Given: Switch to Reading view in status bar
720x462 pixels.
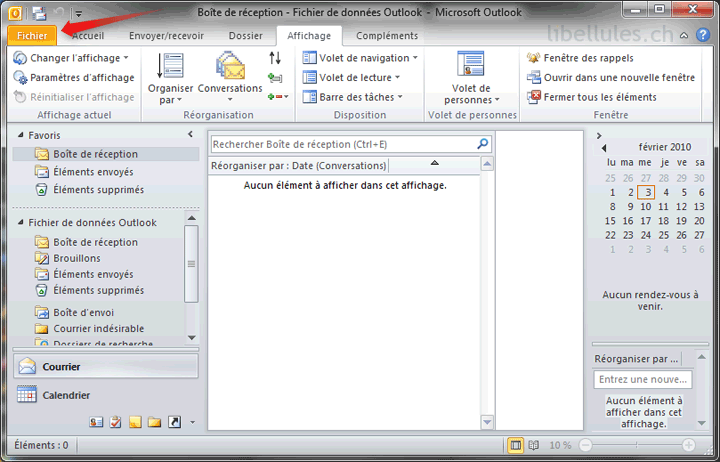Looking at the screenshot, I should click(534, 445).
